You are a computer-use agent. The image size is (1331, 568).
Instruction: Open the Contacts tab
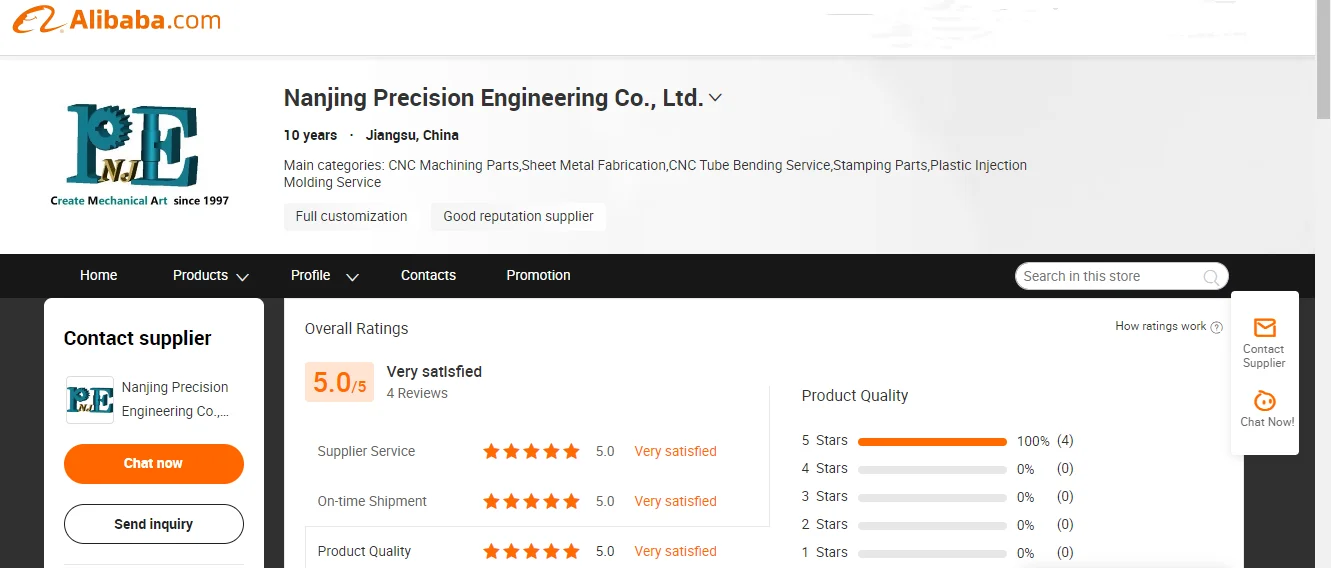coord(428,275)
